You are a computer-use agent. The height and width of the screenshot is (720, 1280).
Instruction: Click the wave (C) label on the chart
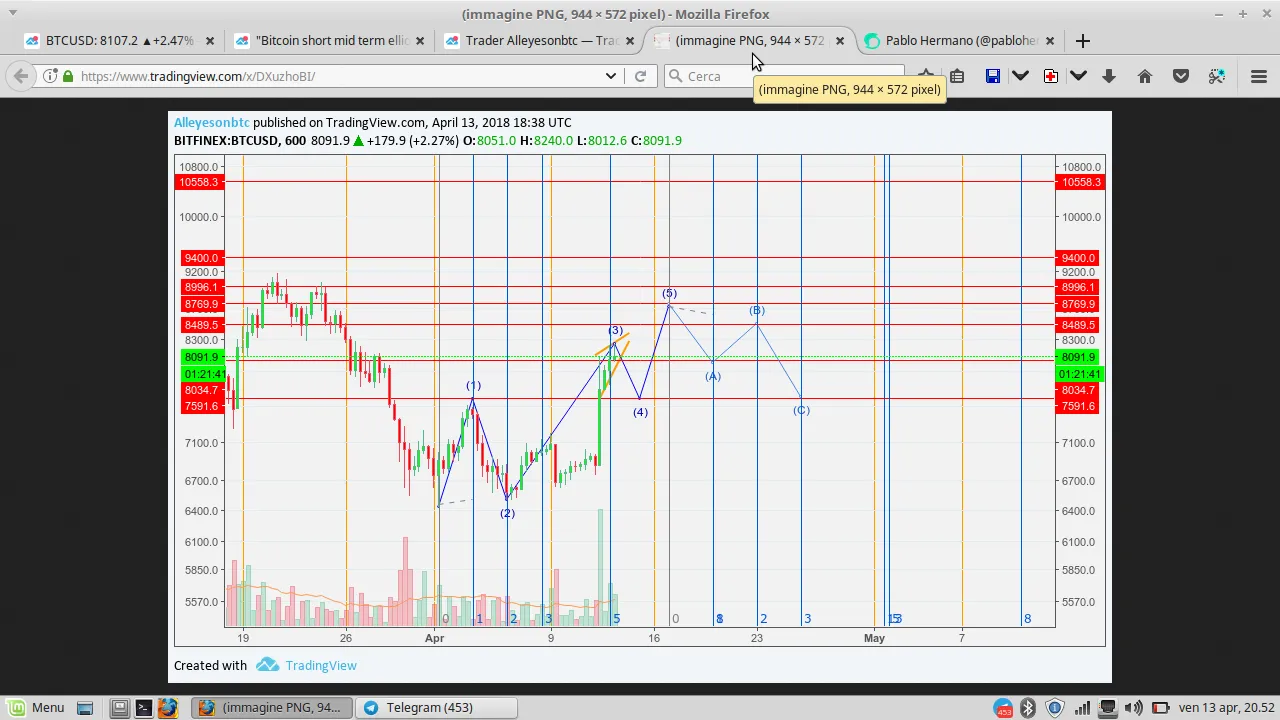click(801, 410)
